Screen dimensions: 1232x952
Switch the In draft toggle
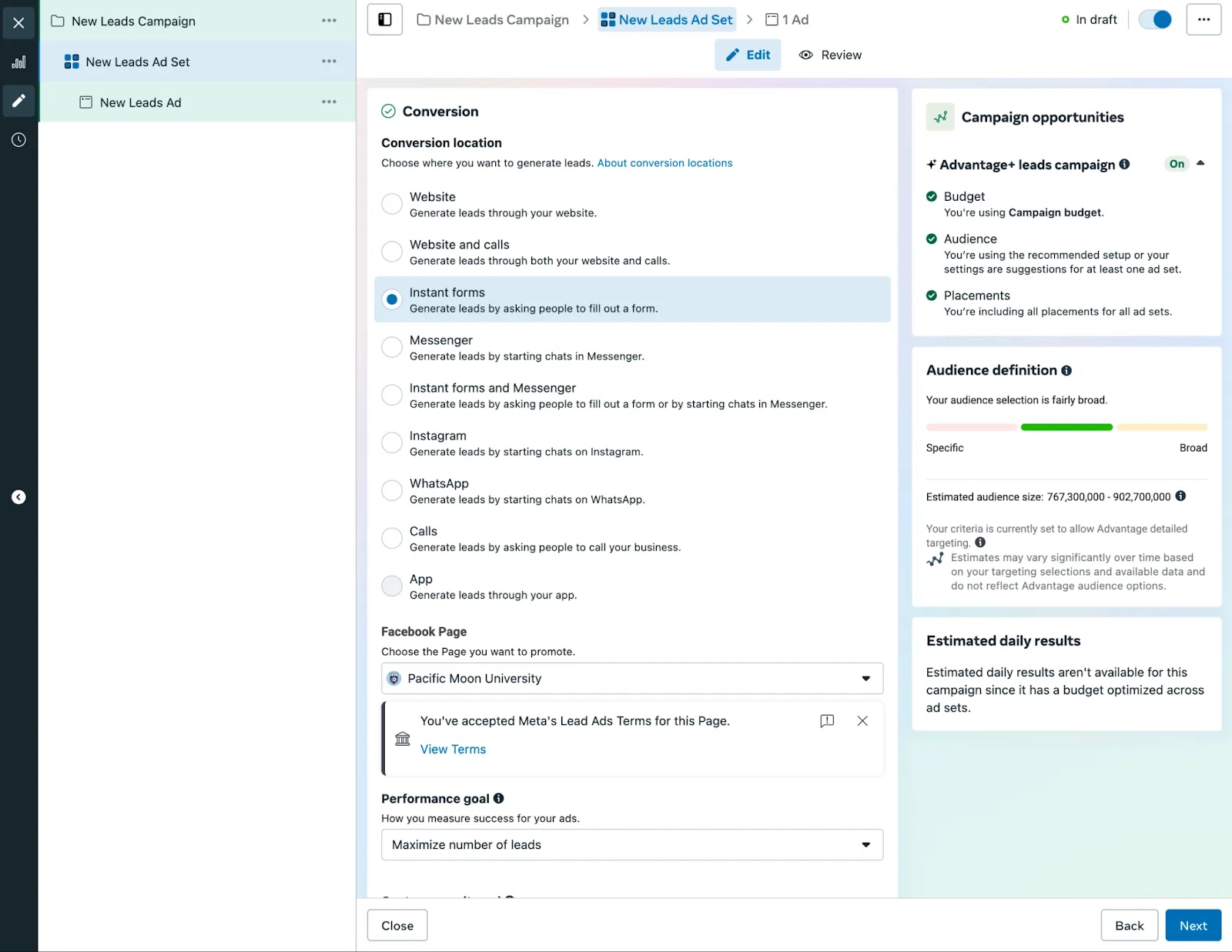[1155, 20]
